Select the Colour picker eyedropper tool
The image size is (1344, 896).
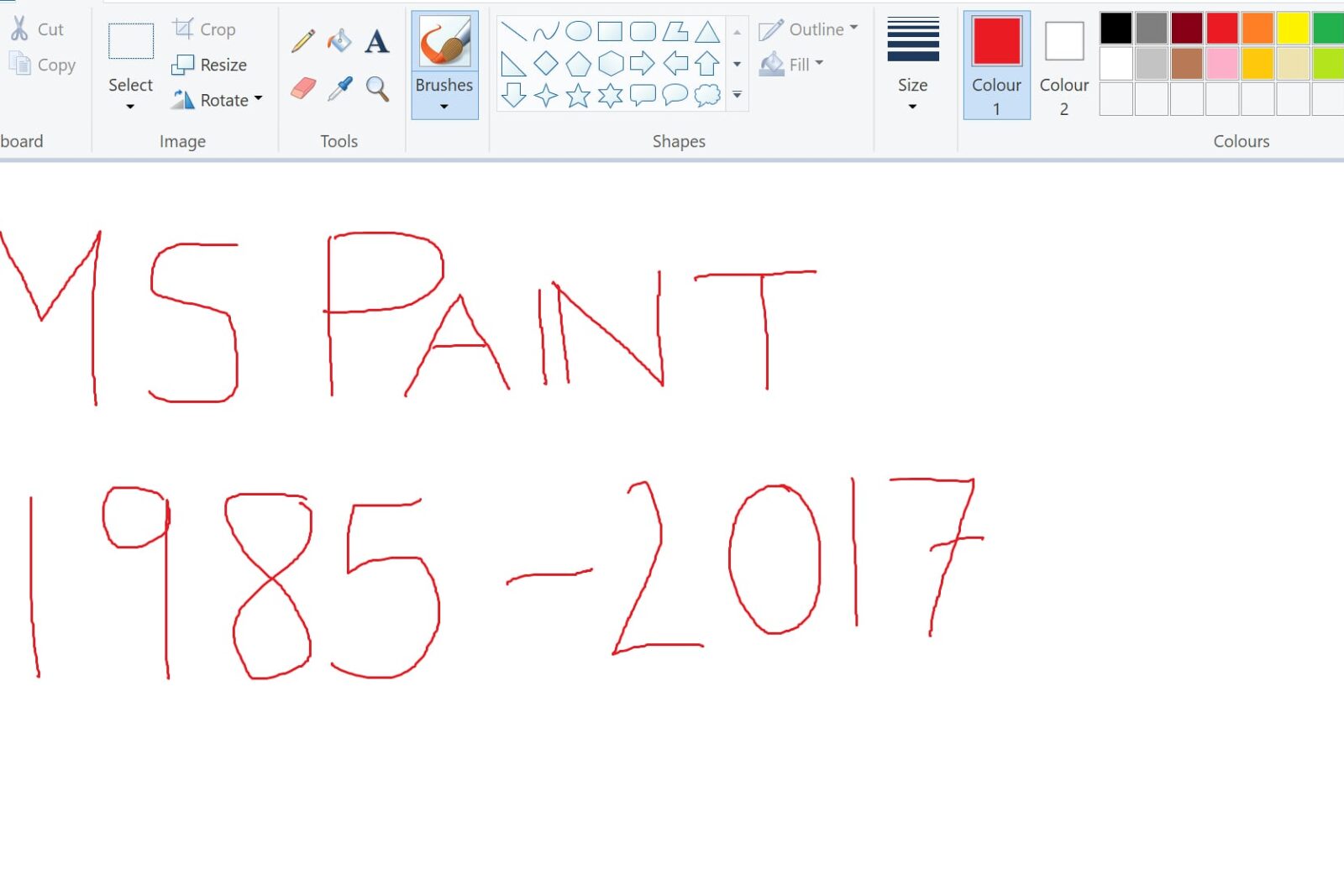pyautogui.click(x=339, y=88)
